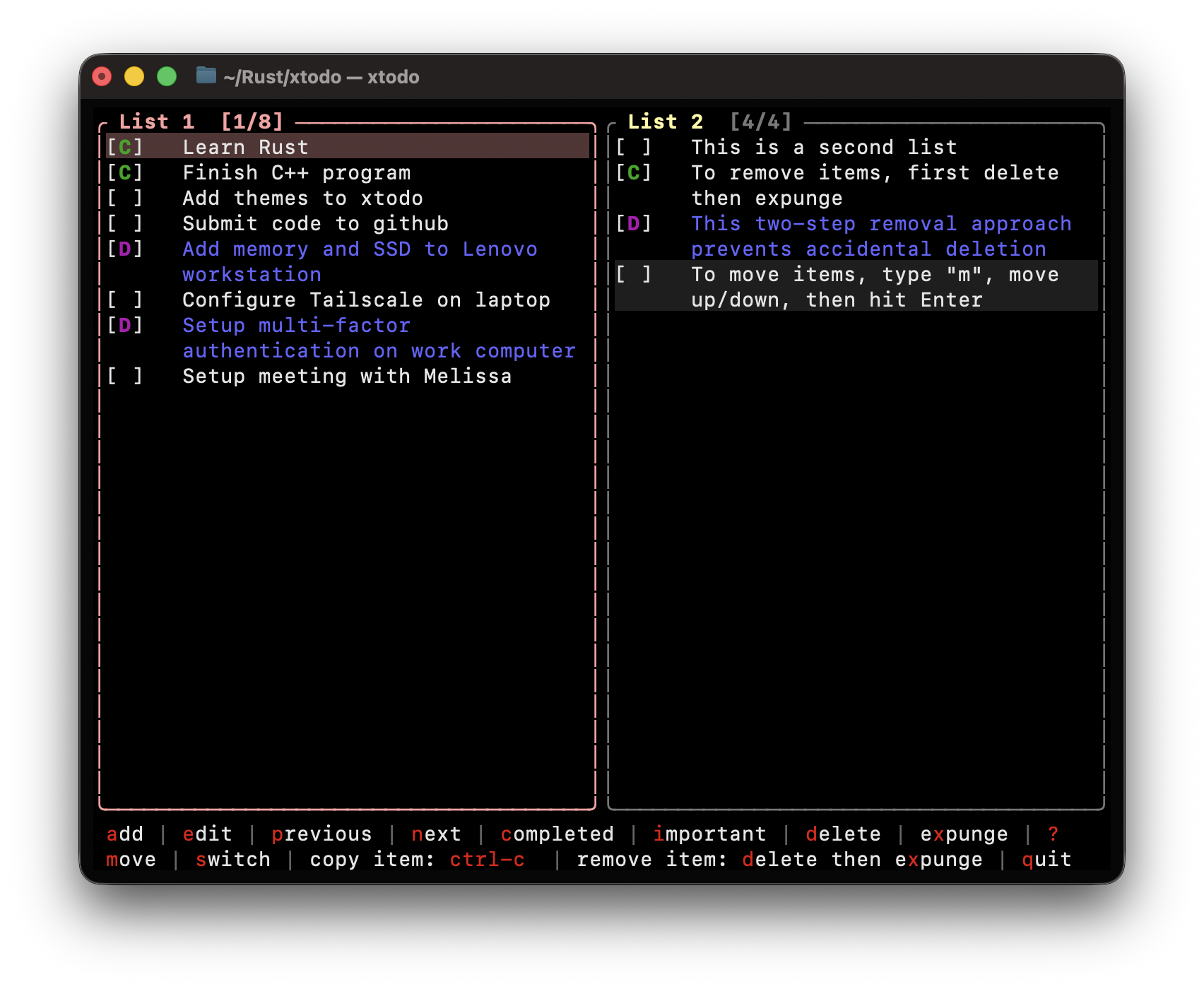Click the quit command in footer

[1046, 859]
